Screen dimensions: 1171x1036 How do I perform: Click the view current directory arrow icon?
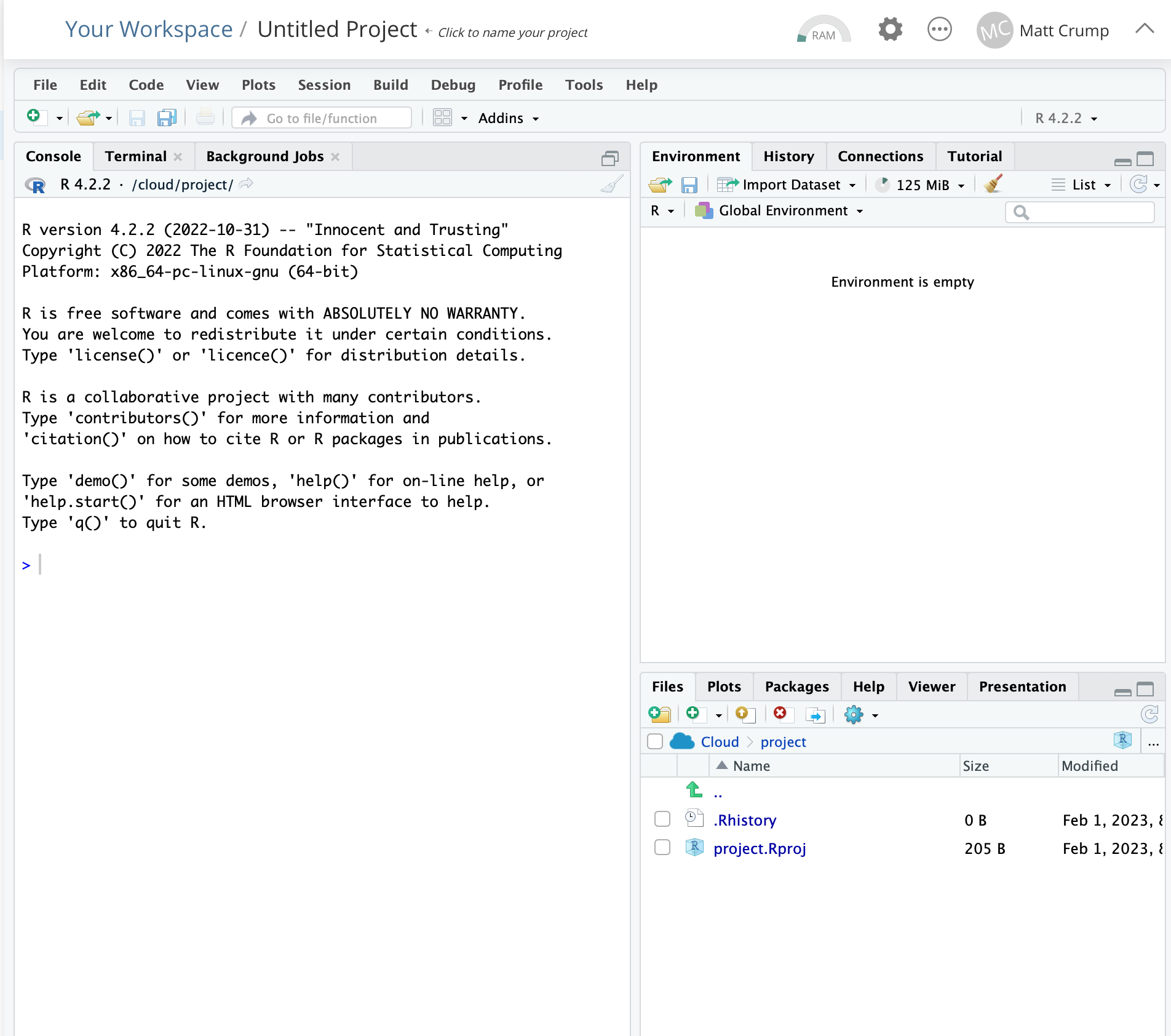point(246,184)
